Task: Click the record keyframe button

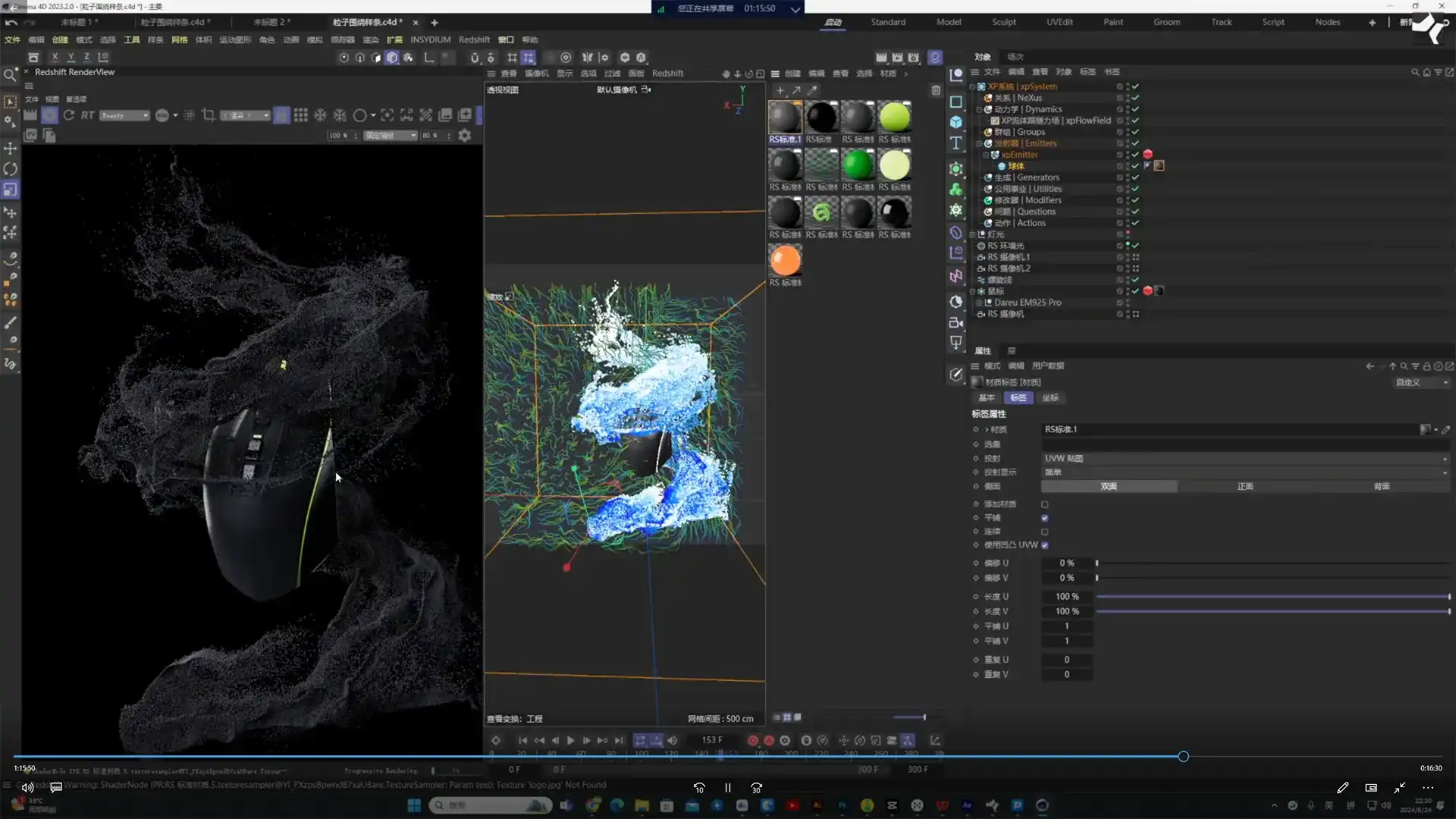Action: pos(752,740)
